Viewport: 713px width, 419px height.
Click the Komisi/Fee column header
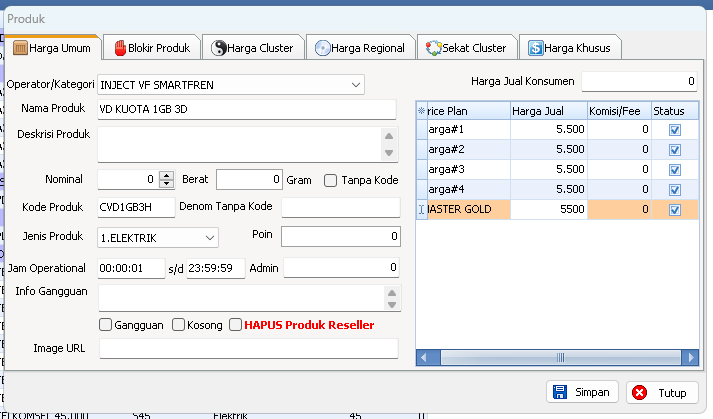619,111
